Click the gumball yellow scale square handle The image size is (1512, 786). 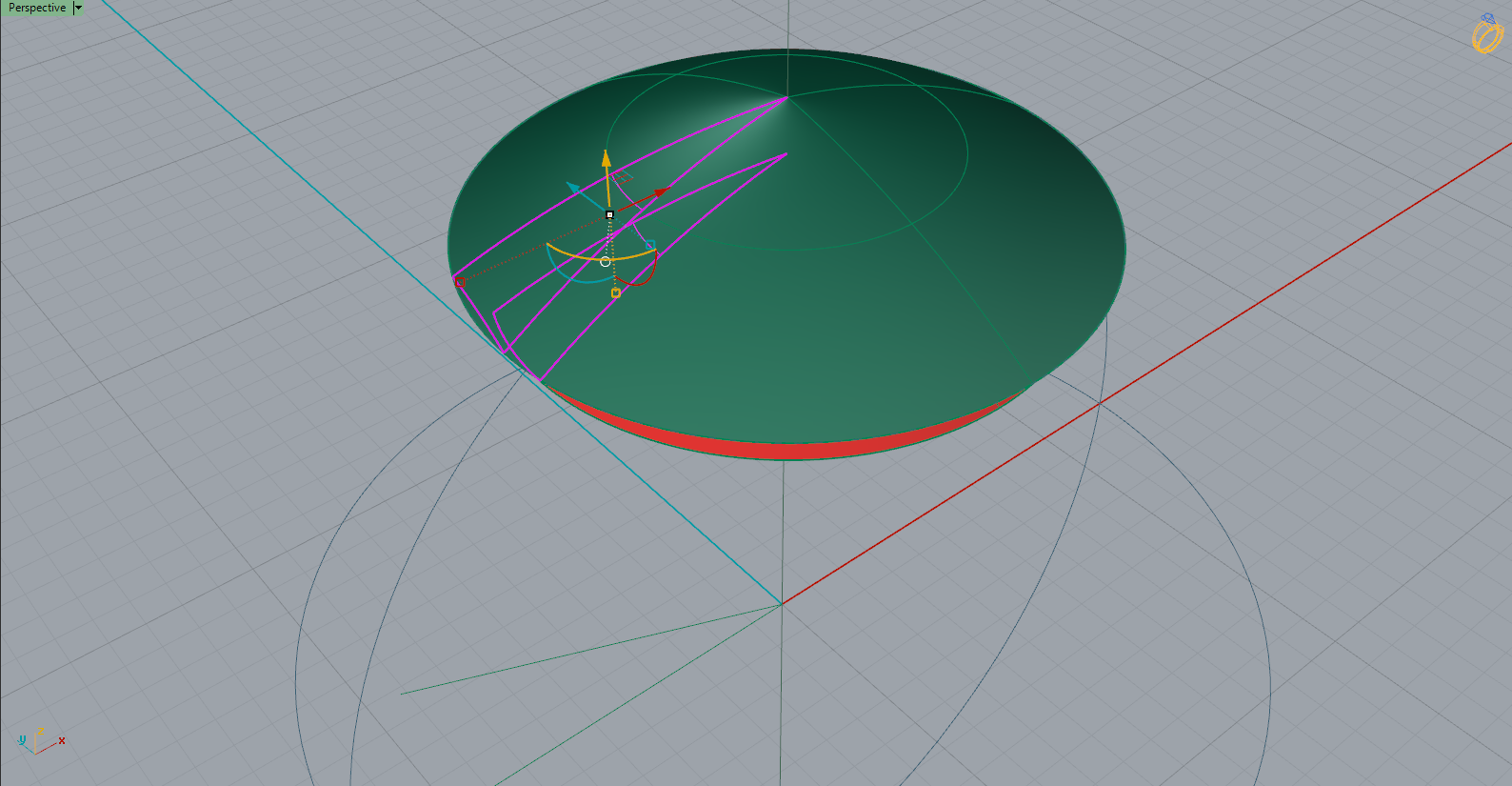(615, 292)
